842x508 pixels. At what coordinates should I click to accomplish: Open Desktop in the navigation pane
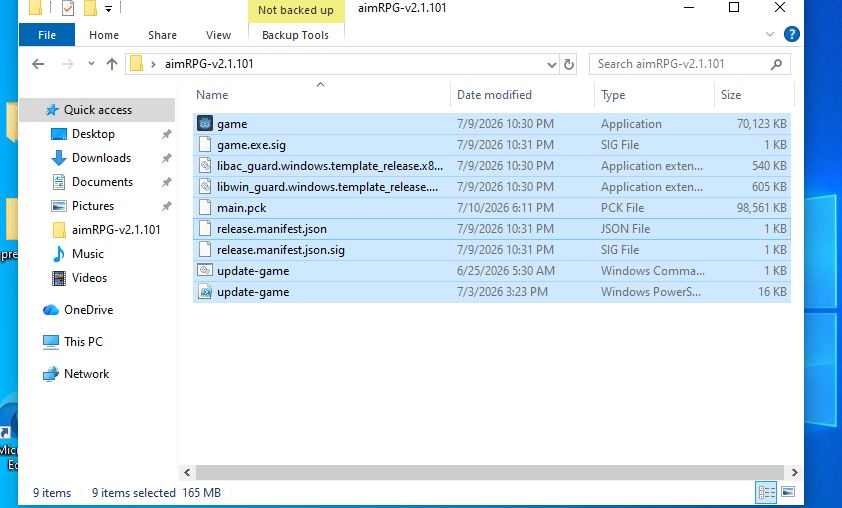pos(93,134)
